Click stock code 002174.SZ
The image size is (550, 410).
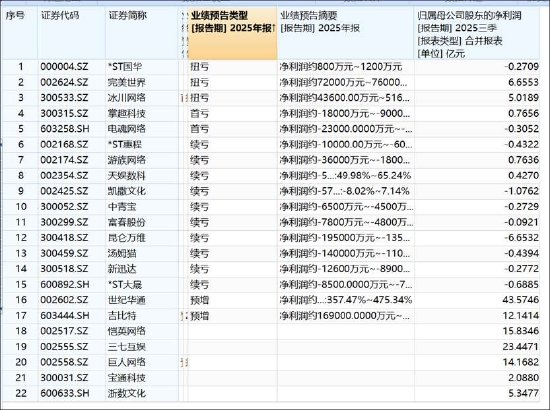(64, 160)
